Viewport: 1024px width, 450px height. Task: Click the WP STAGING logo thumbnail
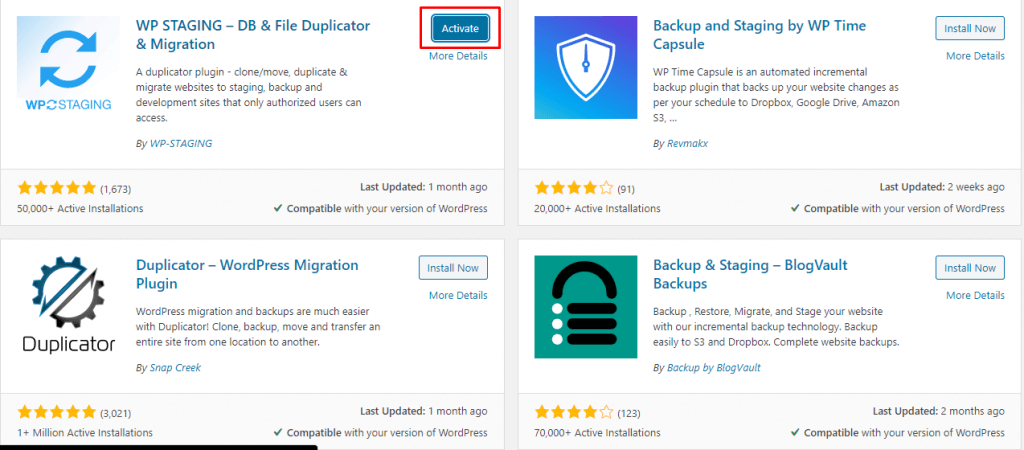[x=69, y=68]
